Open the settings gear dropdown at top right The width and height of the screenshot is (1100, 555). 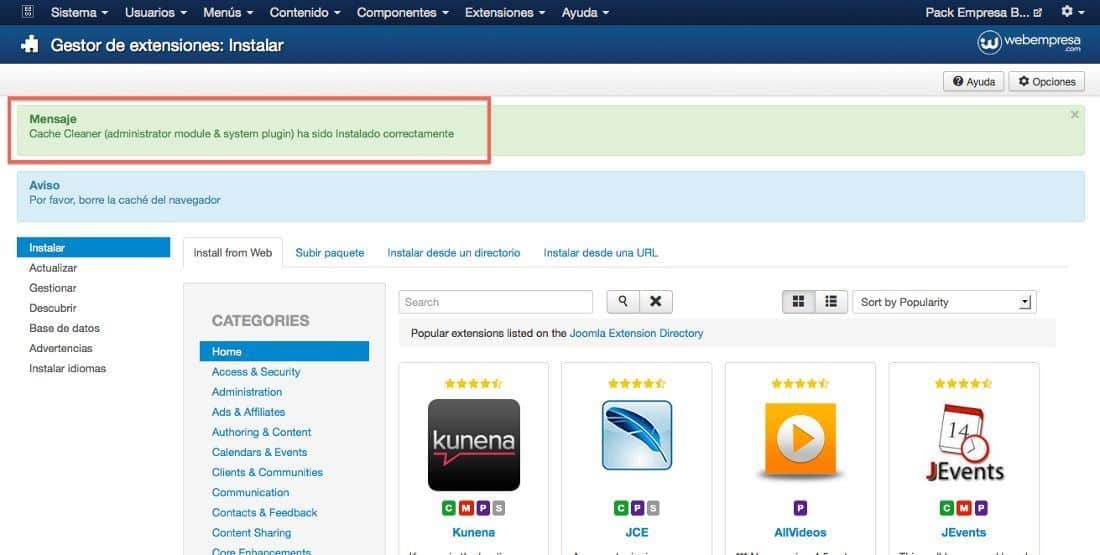tap(1071, 12)
